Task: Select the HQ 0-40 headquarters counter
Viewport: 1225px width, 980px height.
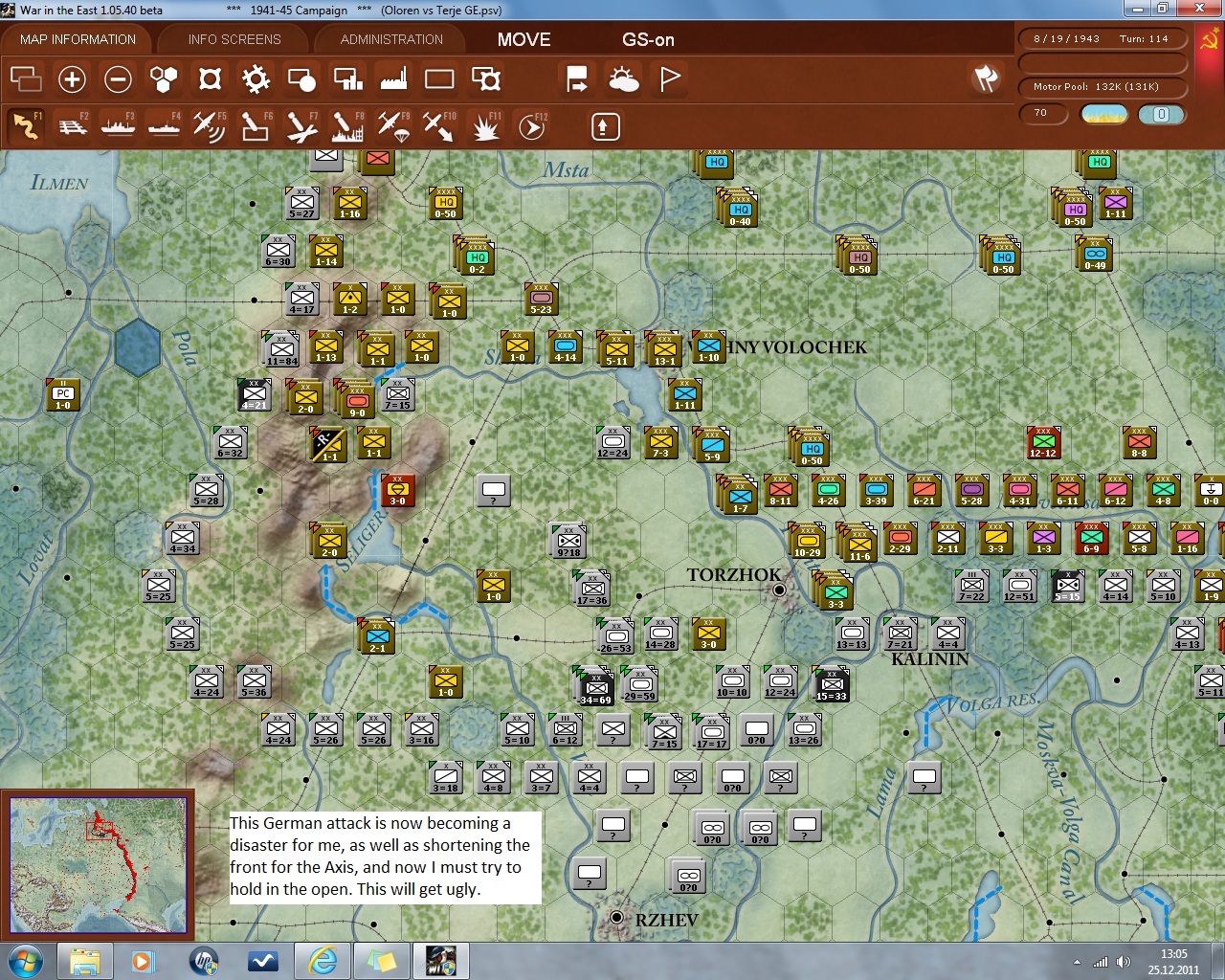Action: 740,211
